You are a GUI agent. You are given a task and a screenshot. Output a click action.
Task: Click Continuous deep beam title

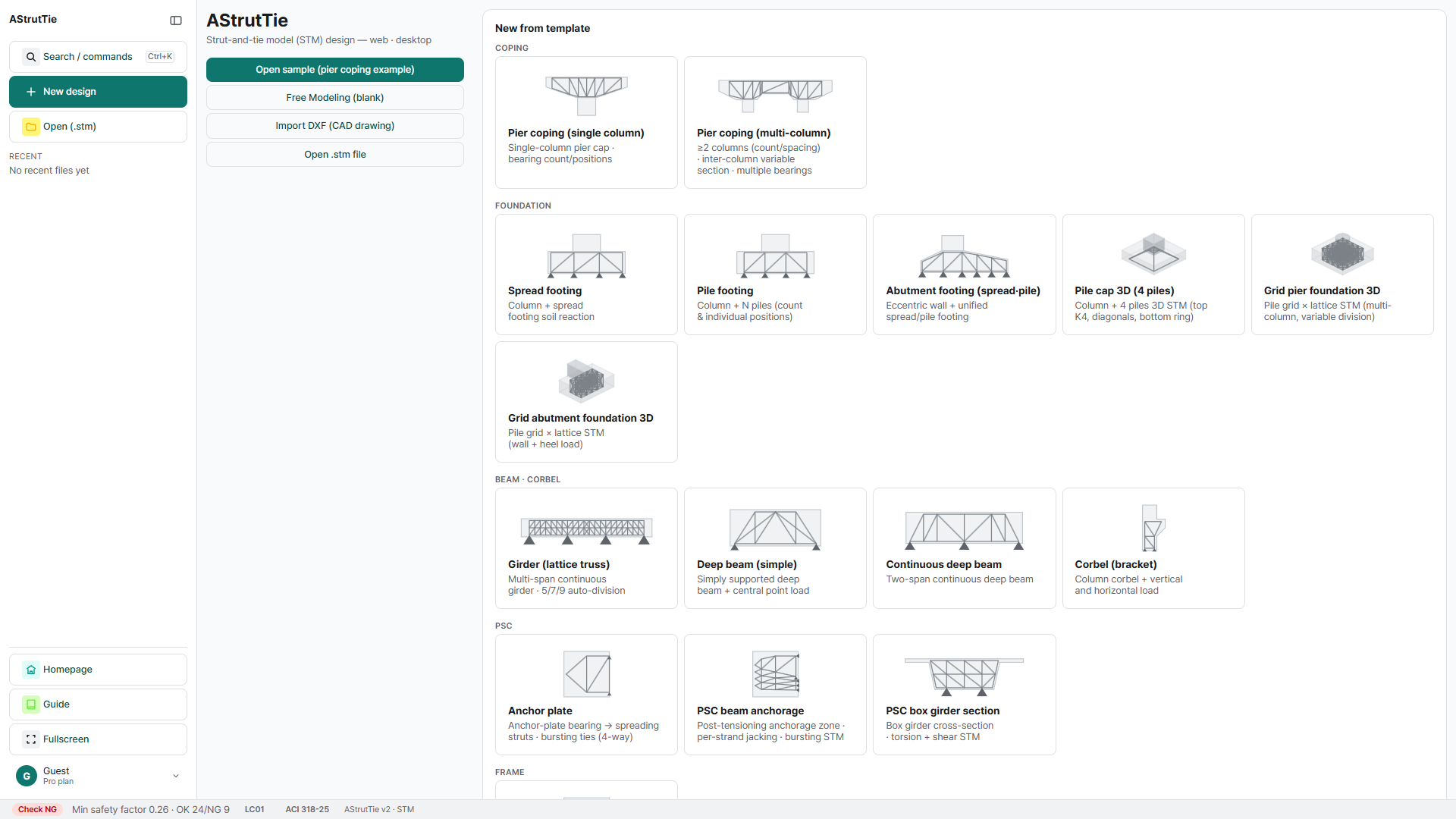pos(944,565)
